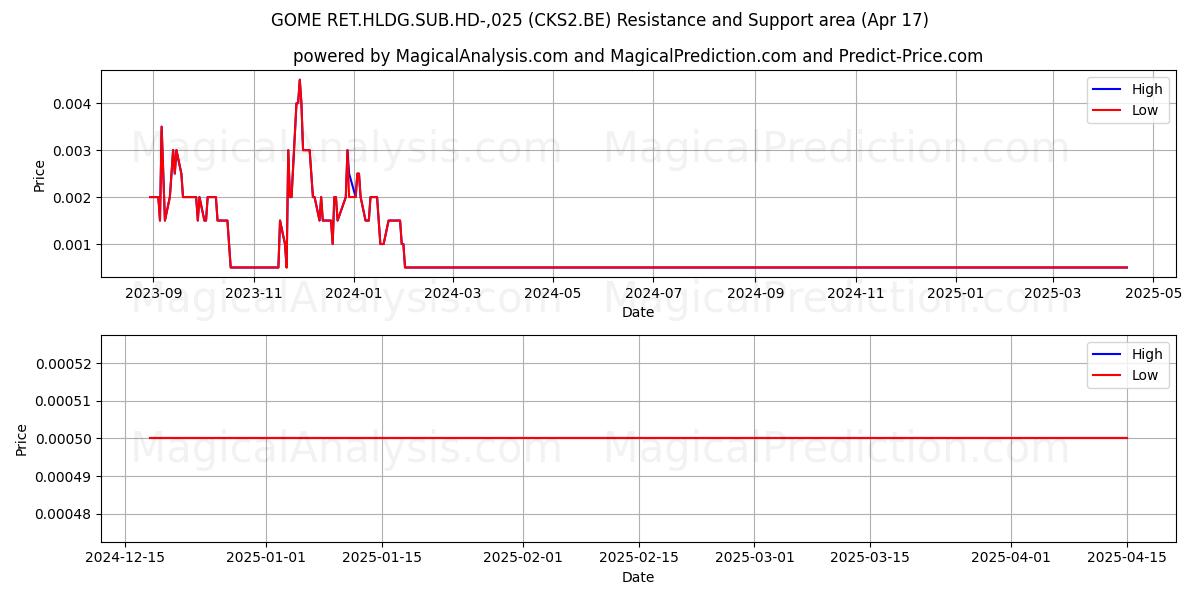Click the 0.002 price tick label
The height and width of the screenshot is (600, 1200).
[x=75, y=198]
